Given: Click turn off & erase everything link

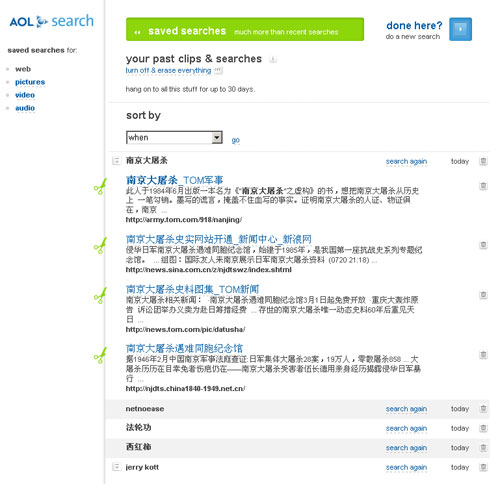Looking at the screenshot, I should click(168, 70).
